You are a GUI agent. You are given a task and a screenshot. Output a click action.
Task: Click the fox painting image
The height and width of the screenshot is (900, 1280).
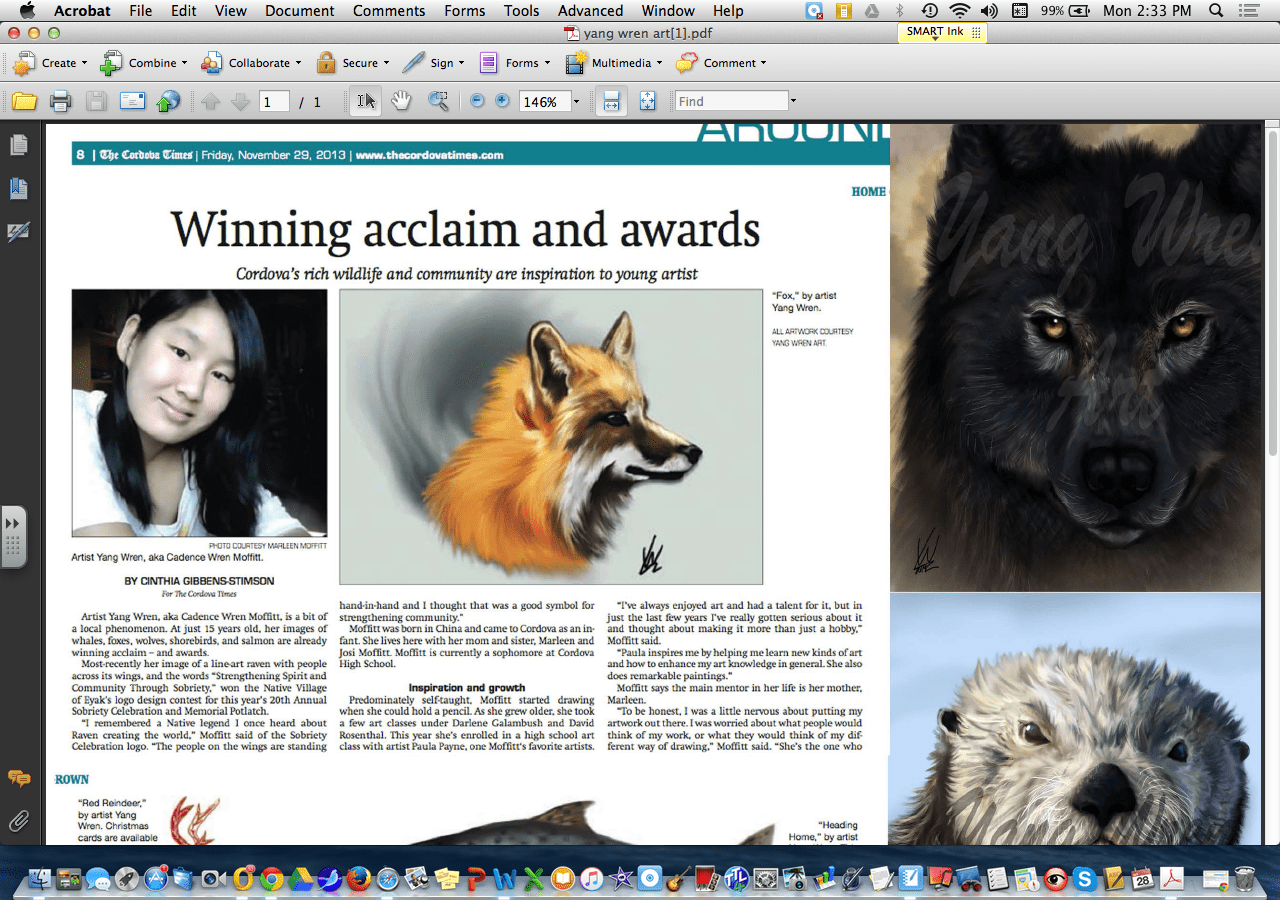[551, 437]
